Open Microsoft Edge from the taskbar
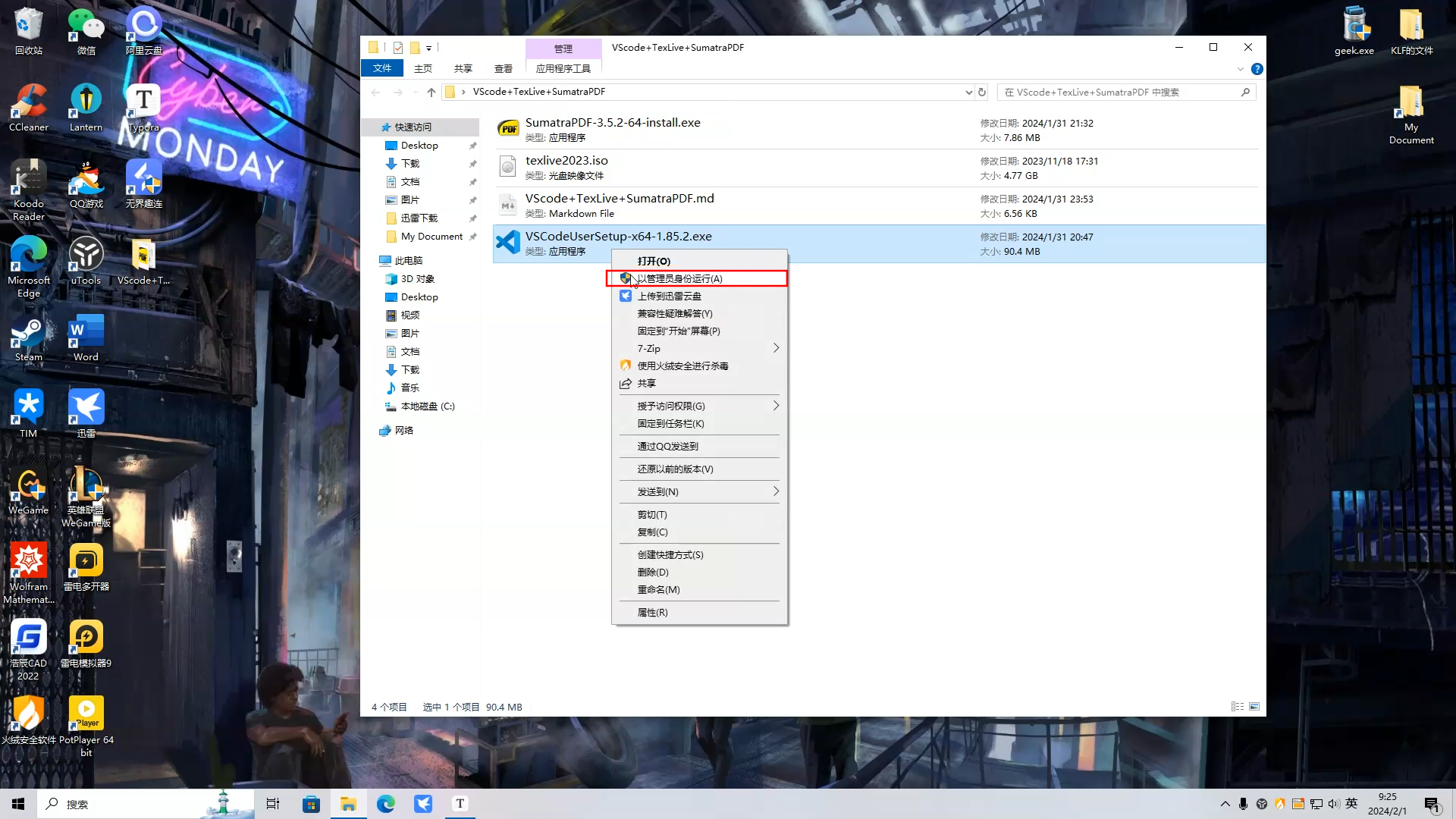The height and width of the screenshot is (819, 1456). pos(386,804)
